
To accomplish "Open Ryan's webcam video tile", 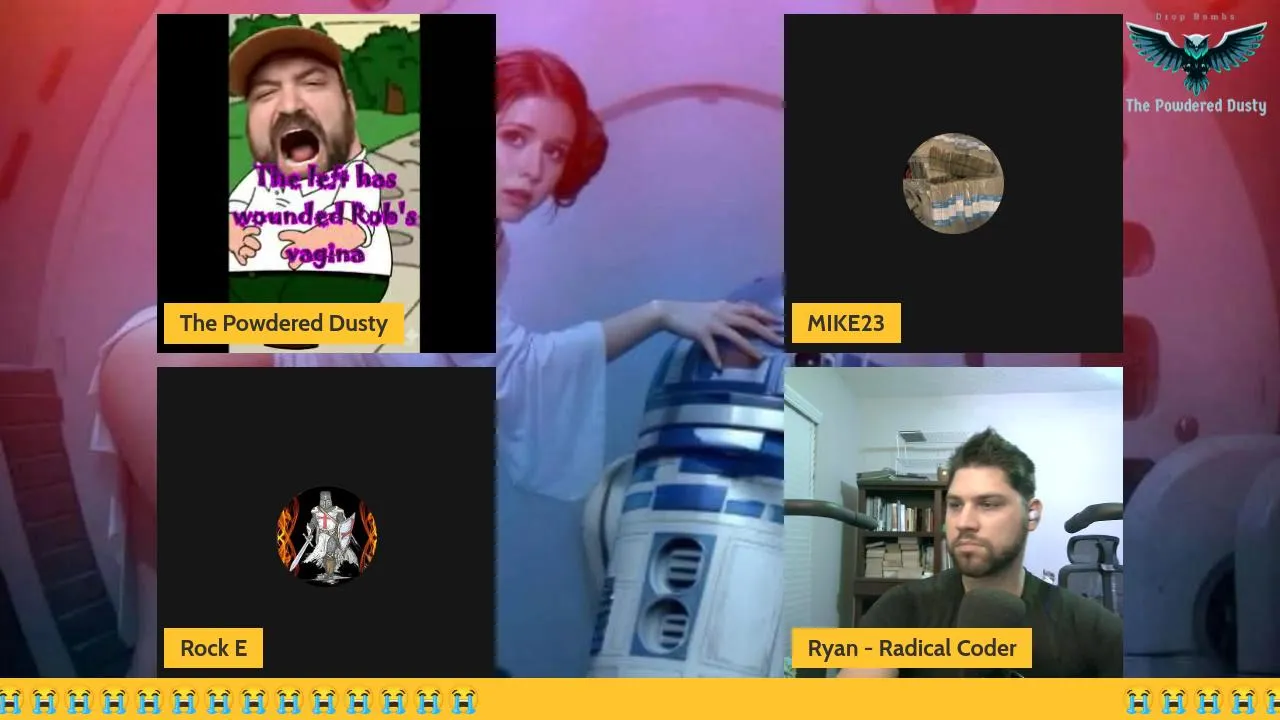I will coord(953,522).
